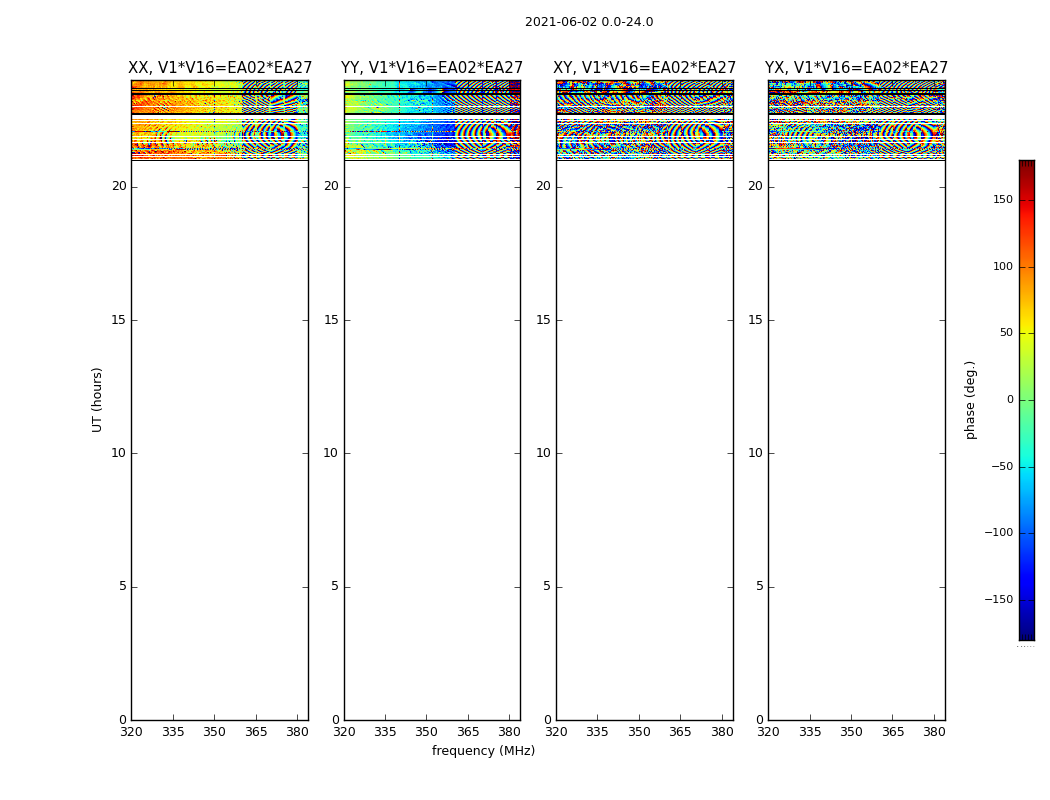Select the XY panel title

(x=644, y=68)
